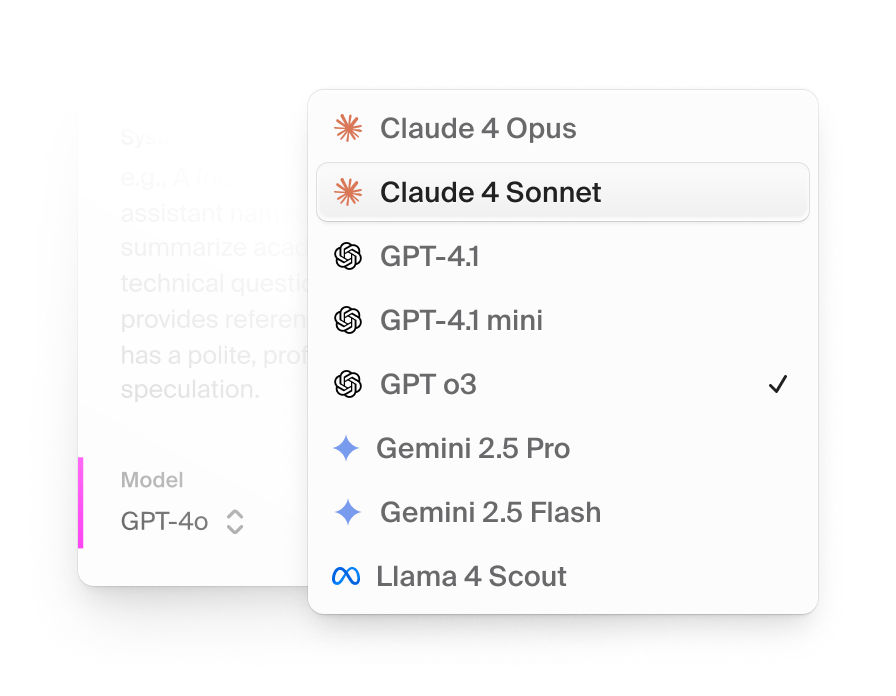896x696 pixels.
Task: Click the Claude starburst icon beside Opus
Action: (347, 128)
